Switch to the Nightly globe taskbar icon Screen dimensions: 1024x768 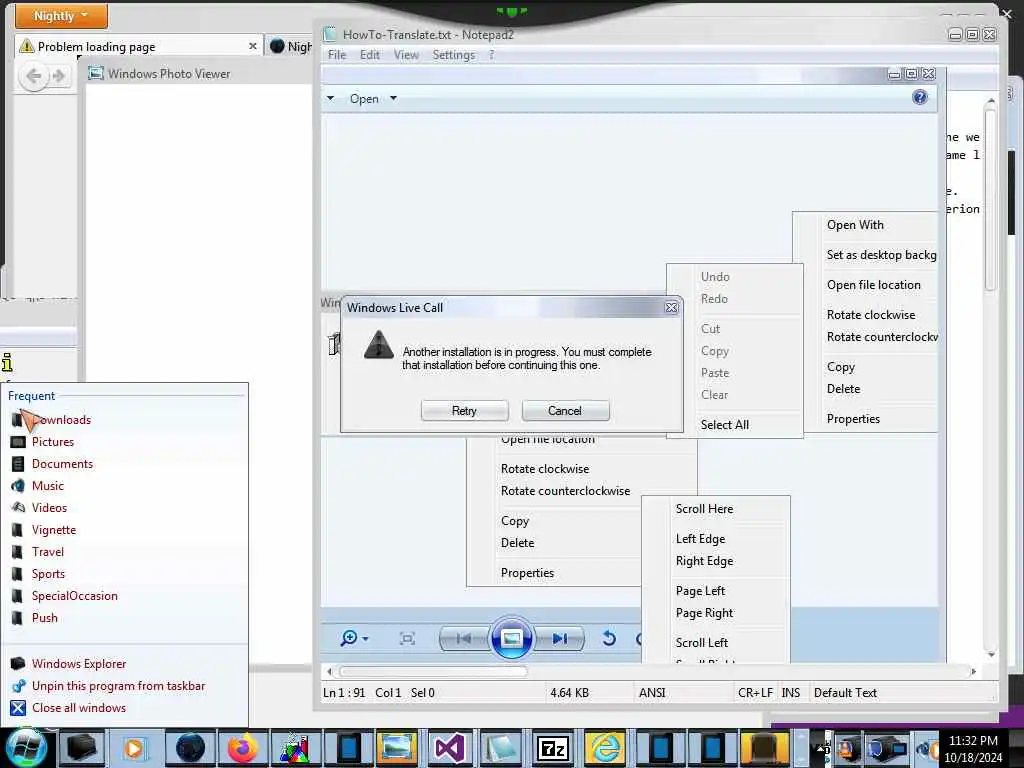pyautogui.click(x=190, y=748)
